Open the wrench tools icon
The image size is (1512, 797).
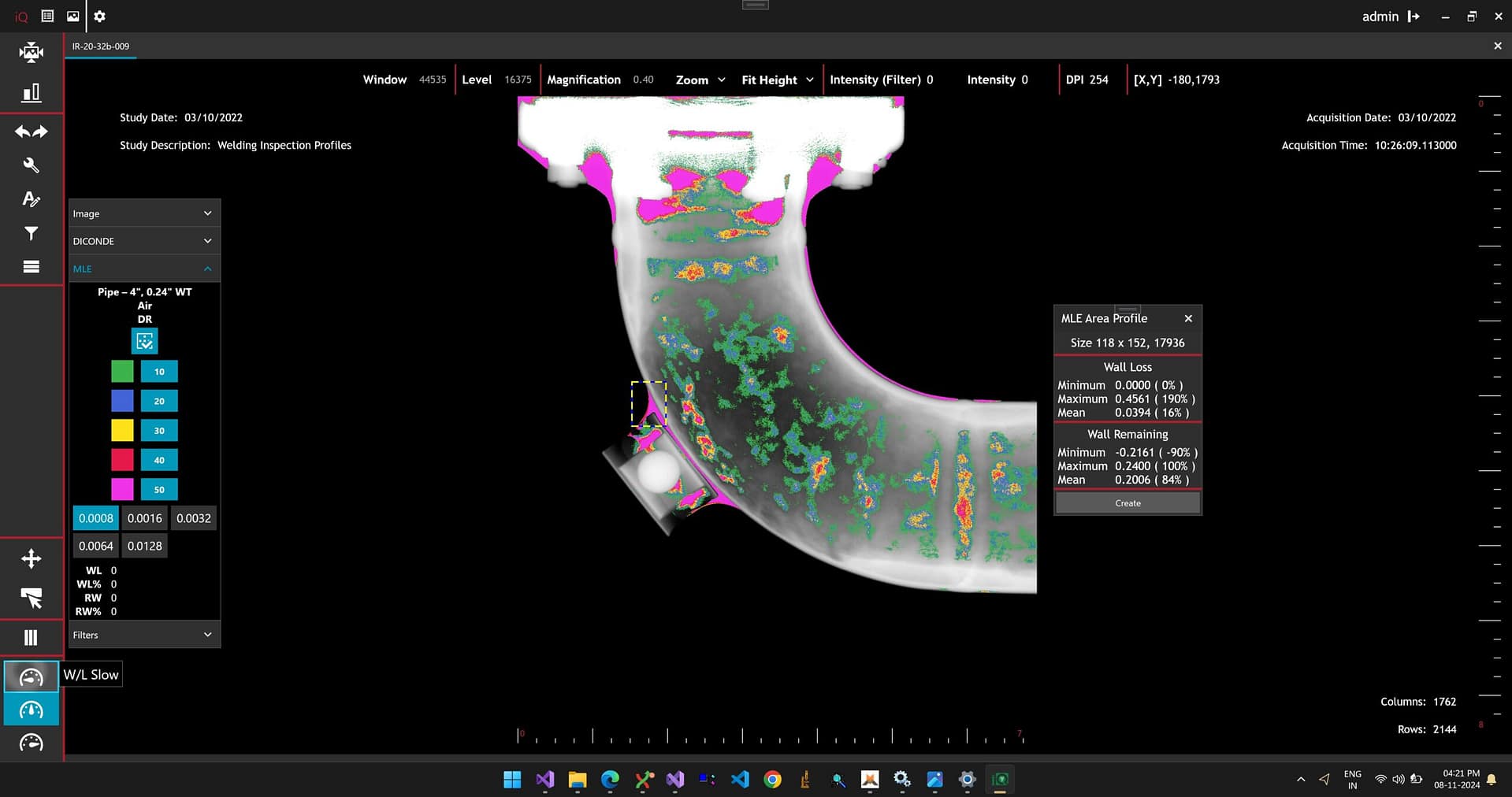tap(32, 165)
